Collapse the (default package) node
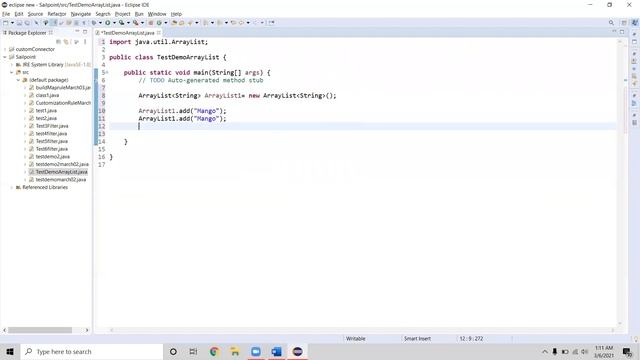Screen dimensions: 640x360 pyautogui.click(x=18, y=80)
